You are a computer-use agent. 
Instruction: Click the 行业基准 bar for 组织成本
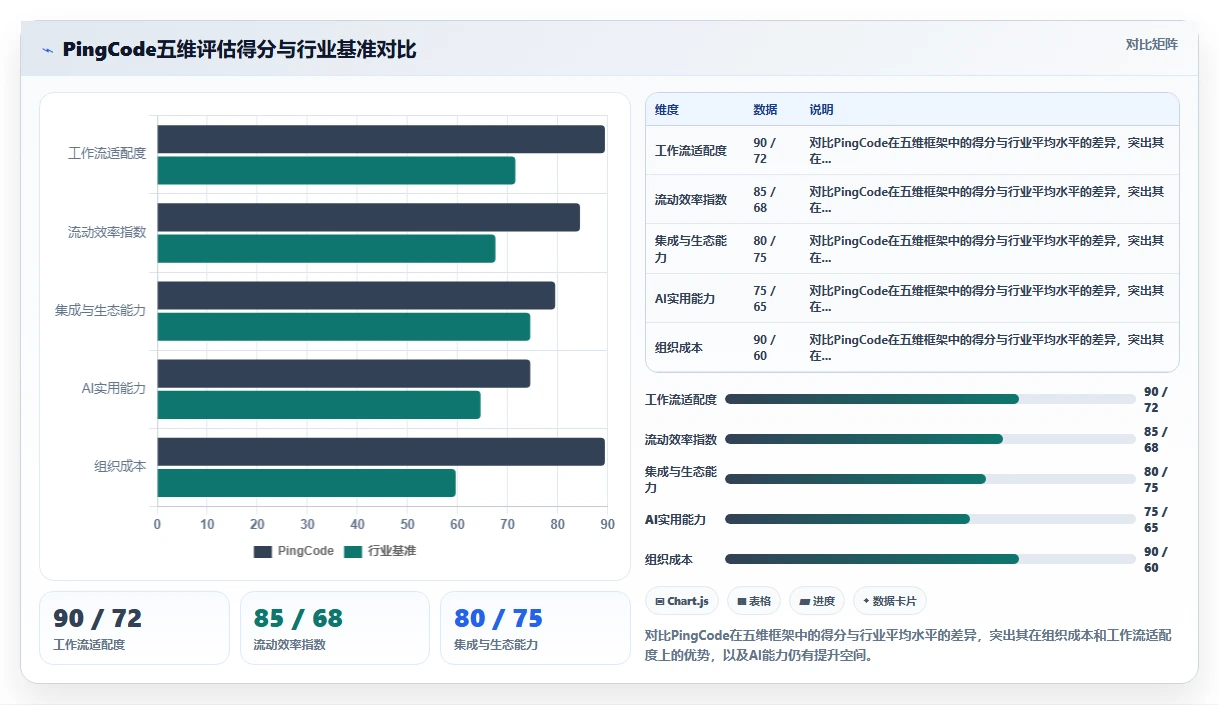[306, 482]
